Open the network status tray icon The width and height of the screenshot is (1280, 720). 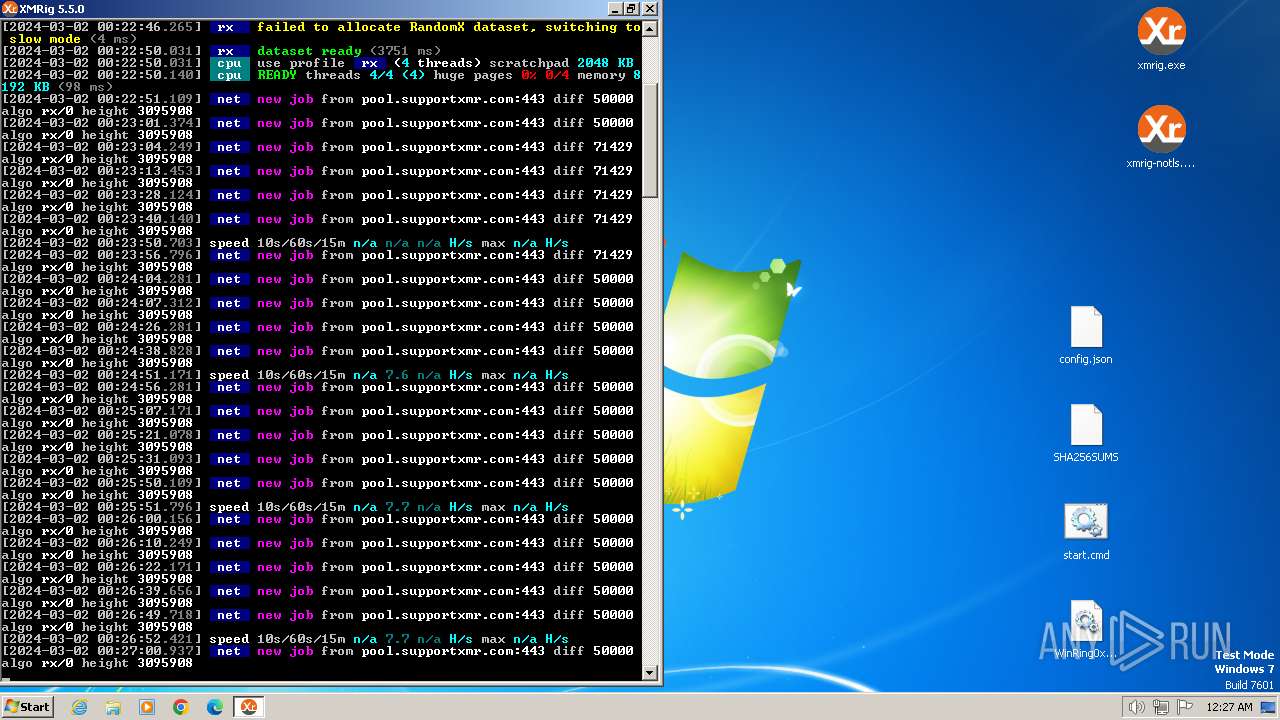tap(1161, 707)
